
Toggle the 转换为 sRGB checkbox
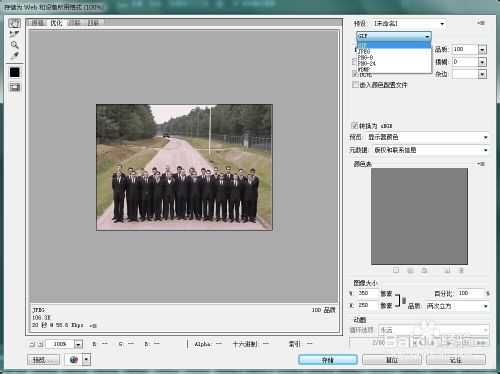(x=355, y=126)
